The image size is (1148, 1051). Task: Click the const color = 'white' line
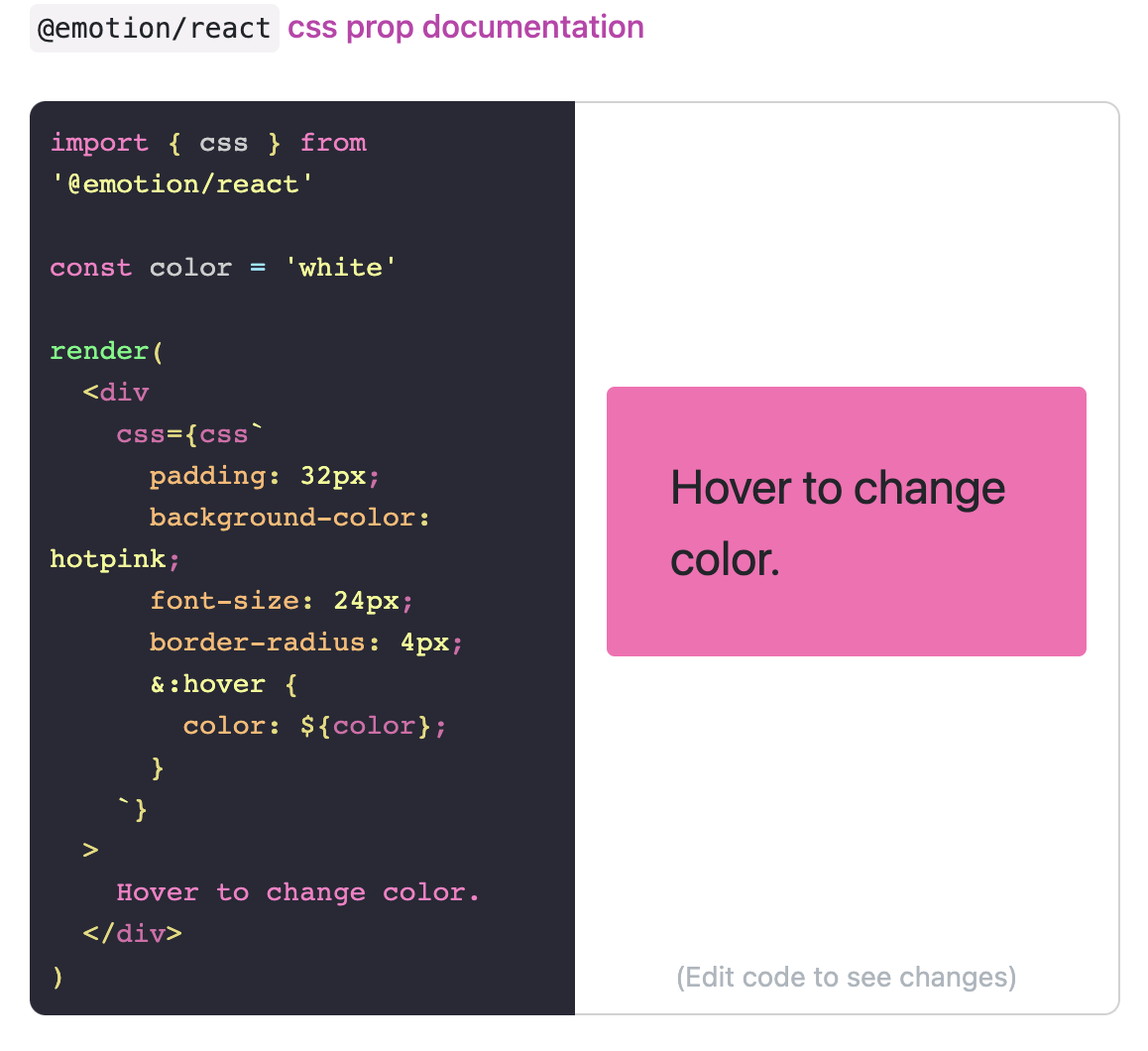(223, 268)
